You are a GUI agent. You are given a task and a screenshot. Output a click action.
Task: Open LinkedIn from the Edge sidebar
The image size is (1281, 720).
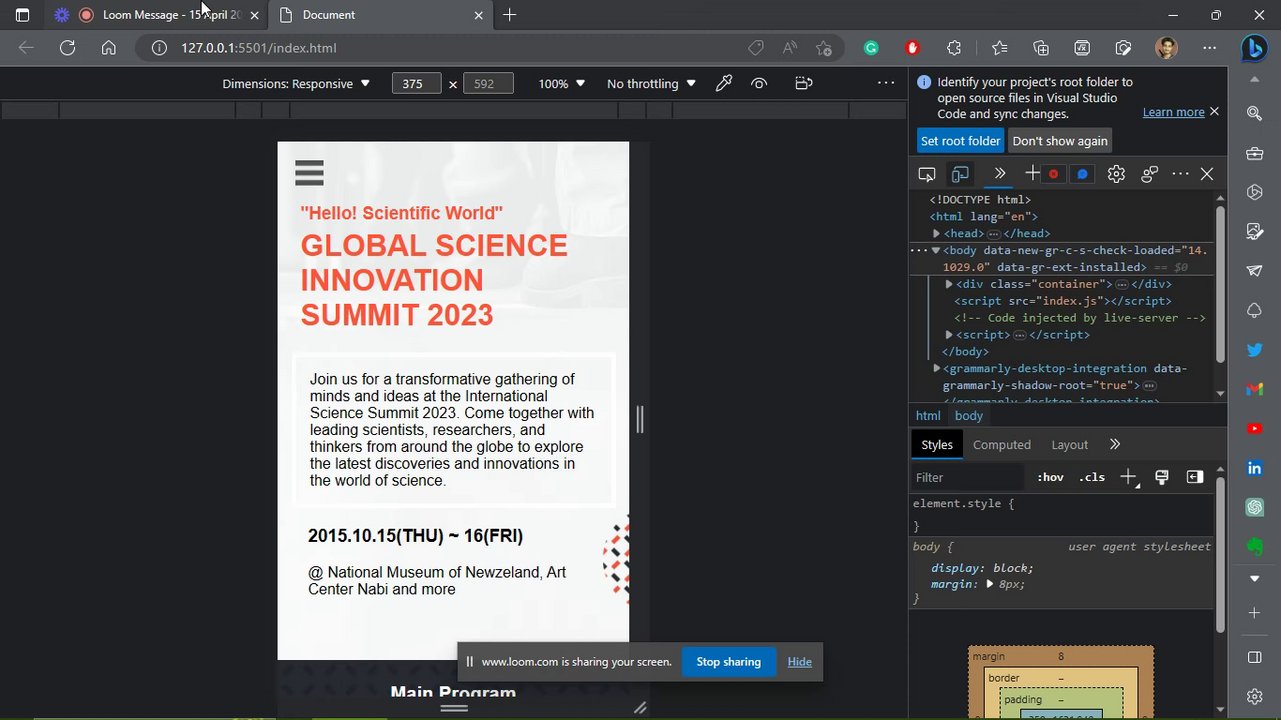[1254, 468]
